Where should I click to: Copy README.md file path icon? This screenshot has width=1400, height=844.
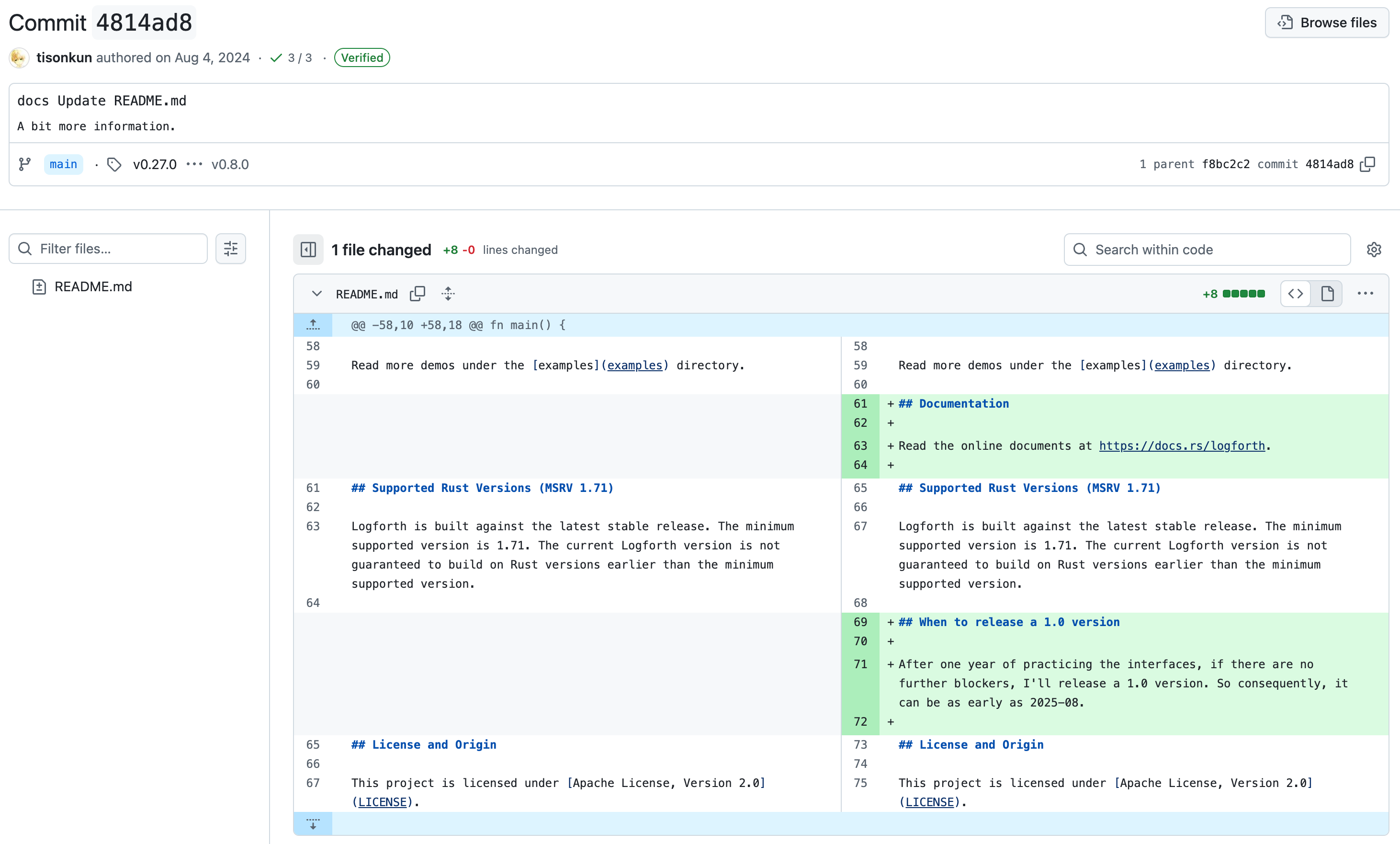418,294
